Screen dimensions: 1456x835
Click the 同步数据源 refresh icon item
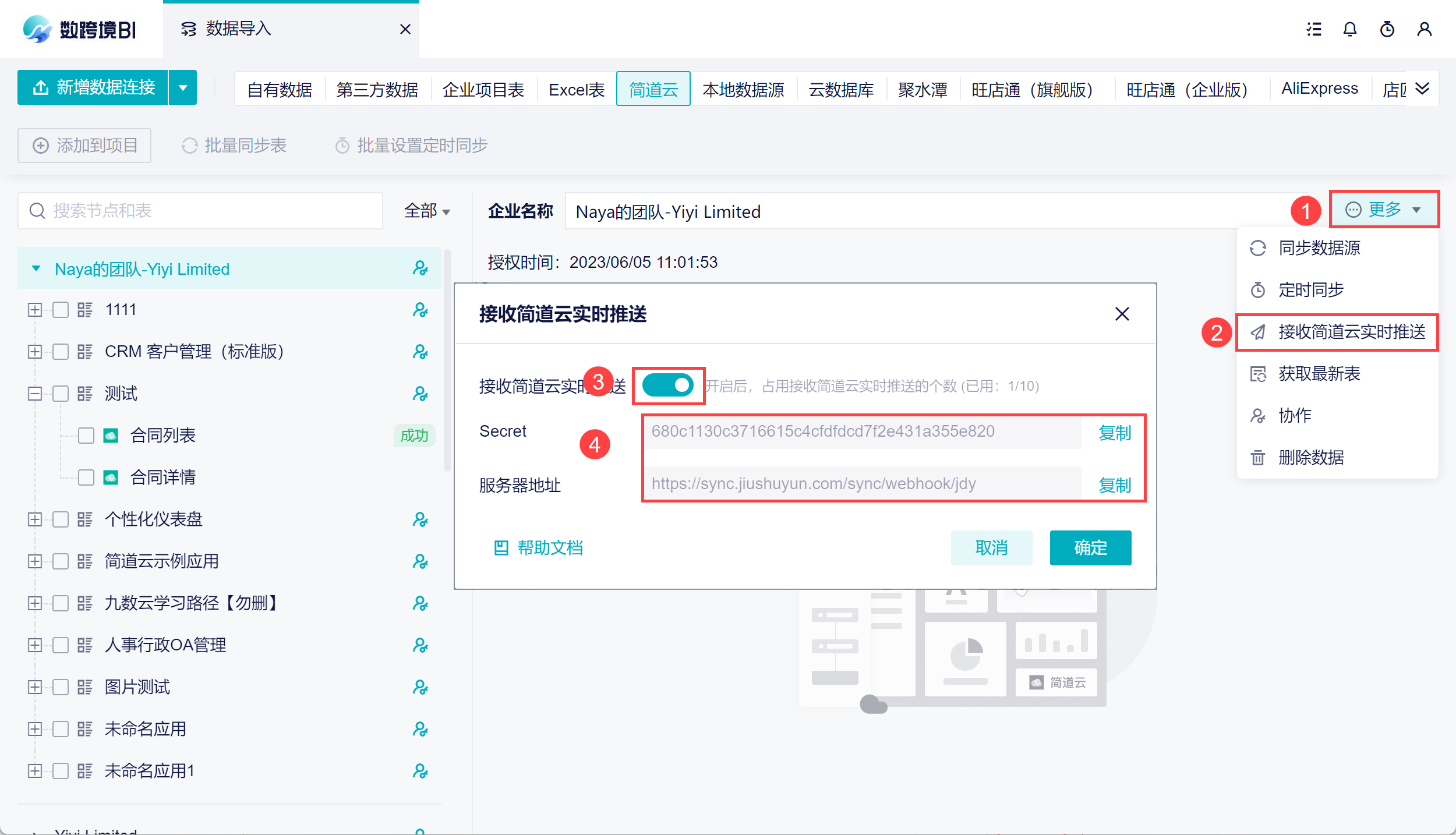1319,248
